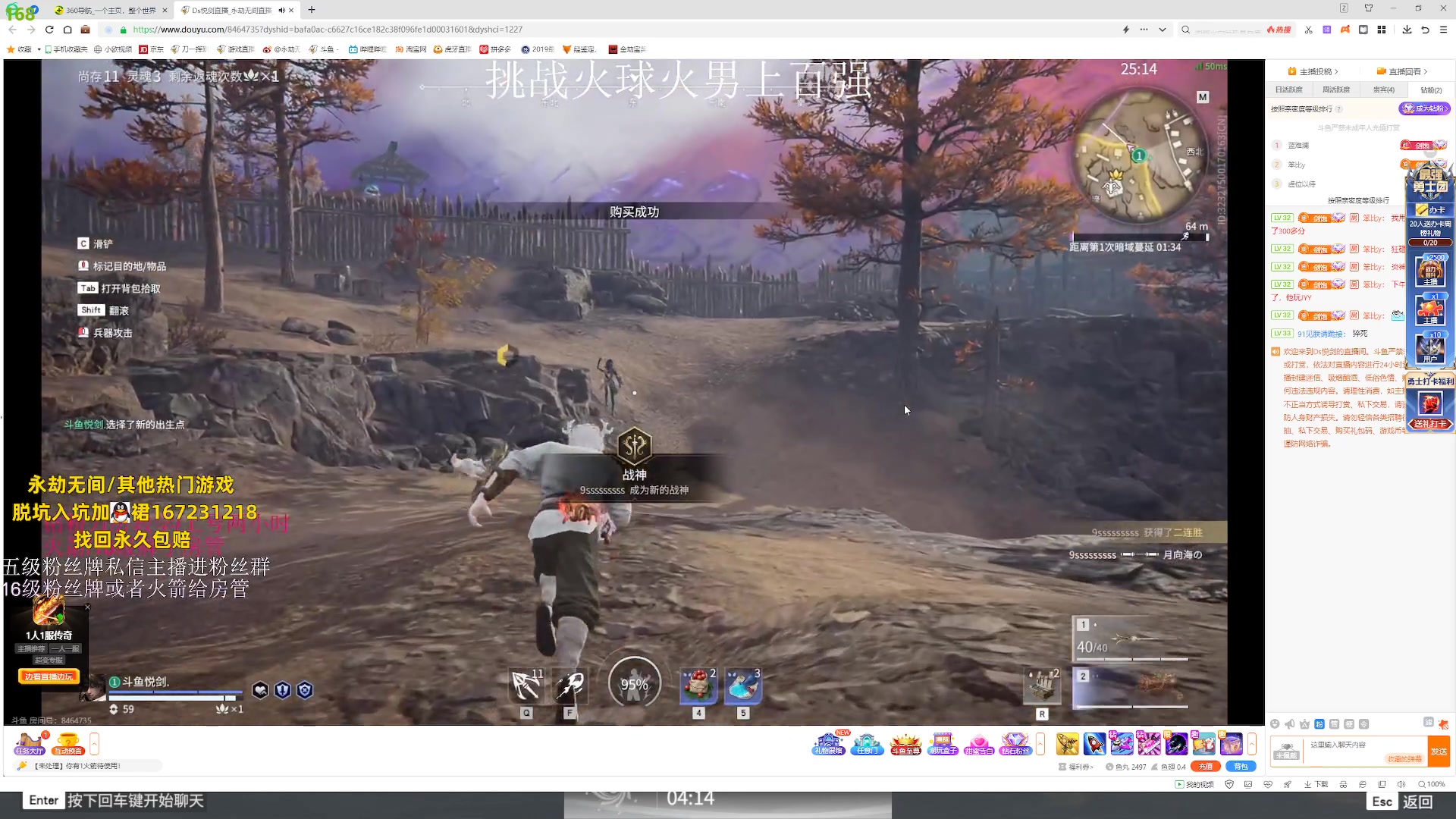Open the 任意门 portal icon
Viewport: 1456px width, 819px height.
click(x=867, y=744)
